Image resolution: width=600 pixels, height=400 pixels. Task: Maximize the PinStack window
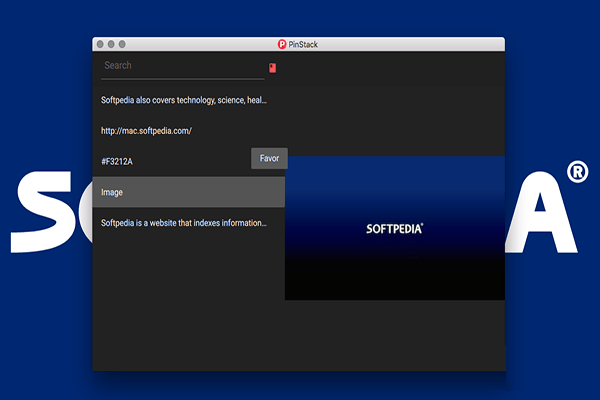[x=122, y=44]
